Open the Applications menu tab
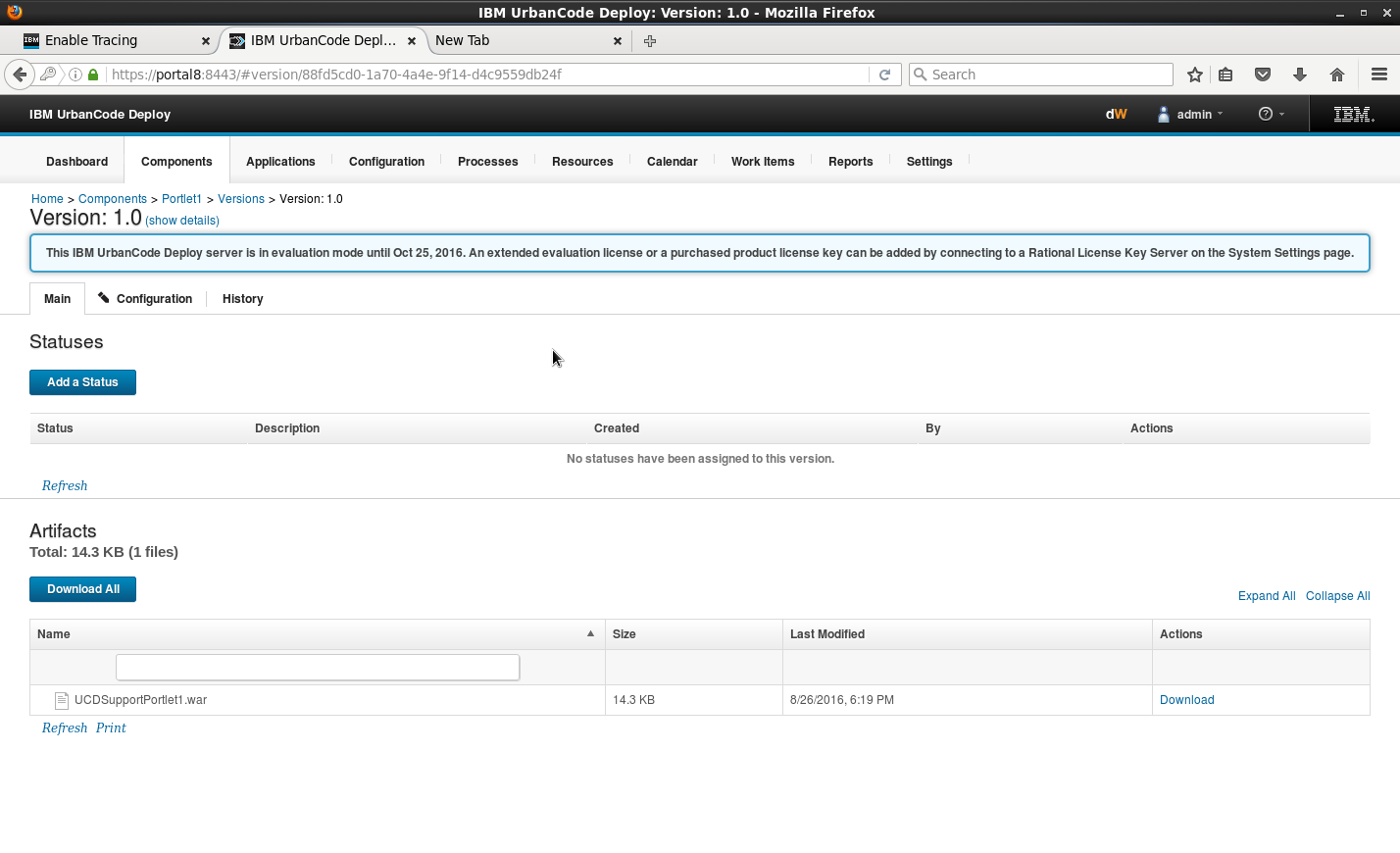The width and height of the screenshot is (1400, 853). (280, 162)
